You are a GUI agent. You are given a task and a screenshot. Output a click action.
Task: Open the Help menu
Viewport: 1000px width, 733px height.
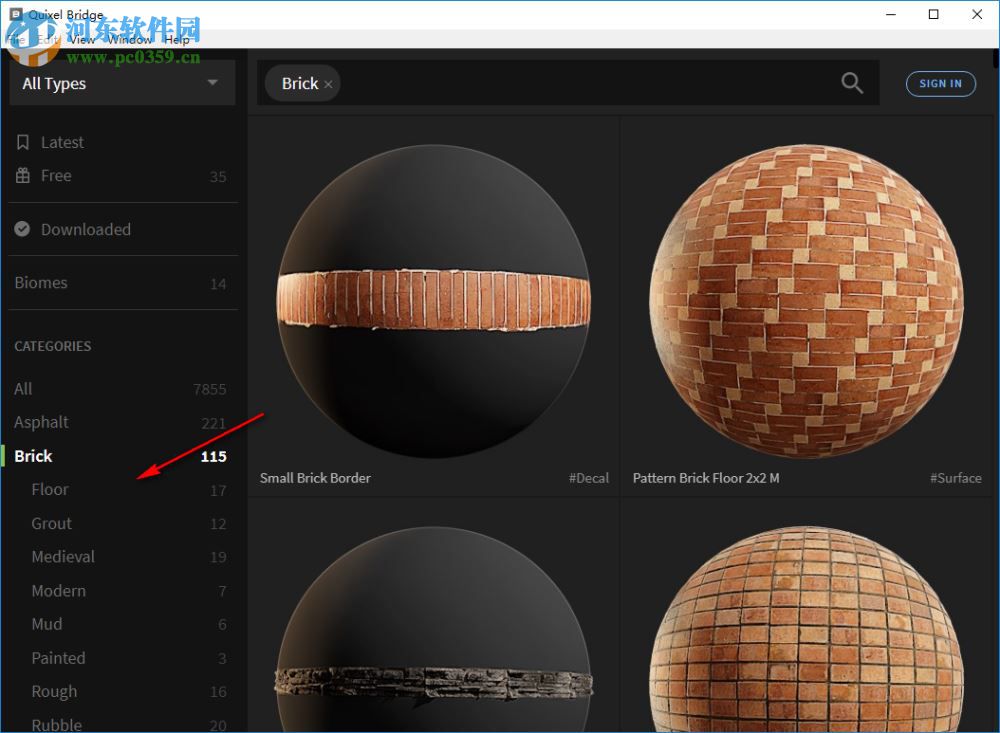point(177,40)
